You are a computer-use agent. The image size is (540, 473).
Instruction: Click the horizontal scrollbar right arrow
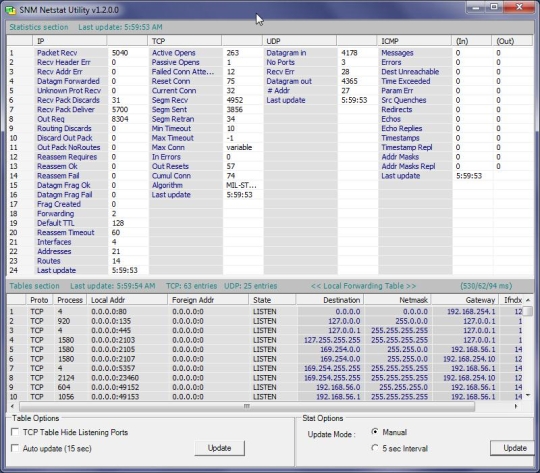(x=516, y=406)
